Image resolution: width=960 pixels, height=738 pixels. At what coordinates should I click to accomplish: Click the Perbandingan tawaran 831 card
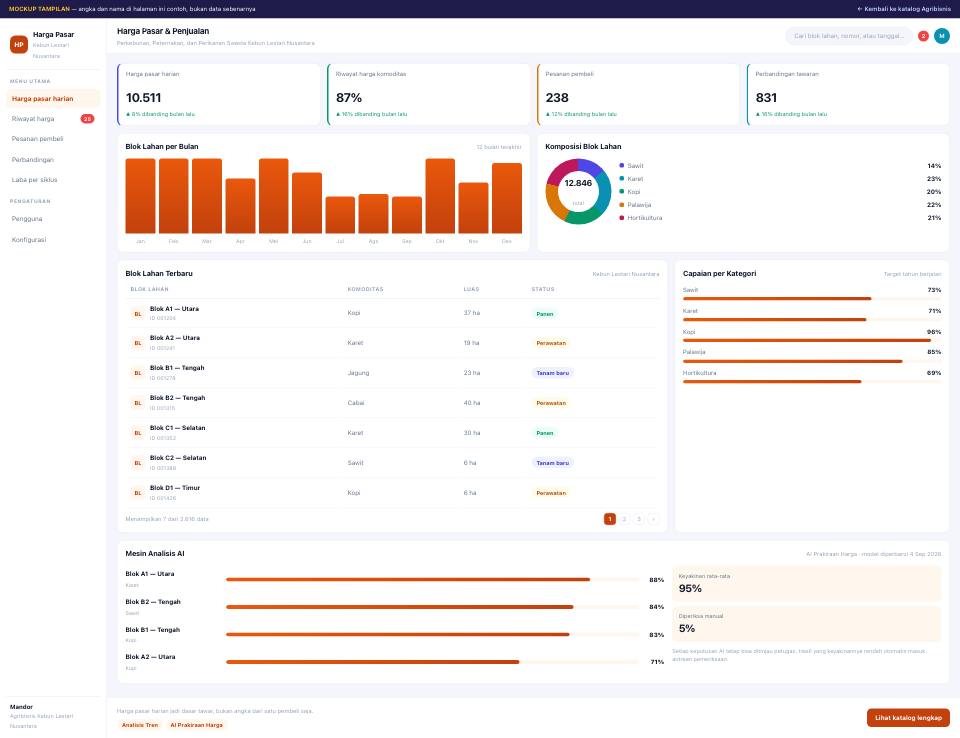pos(848,94)
